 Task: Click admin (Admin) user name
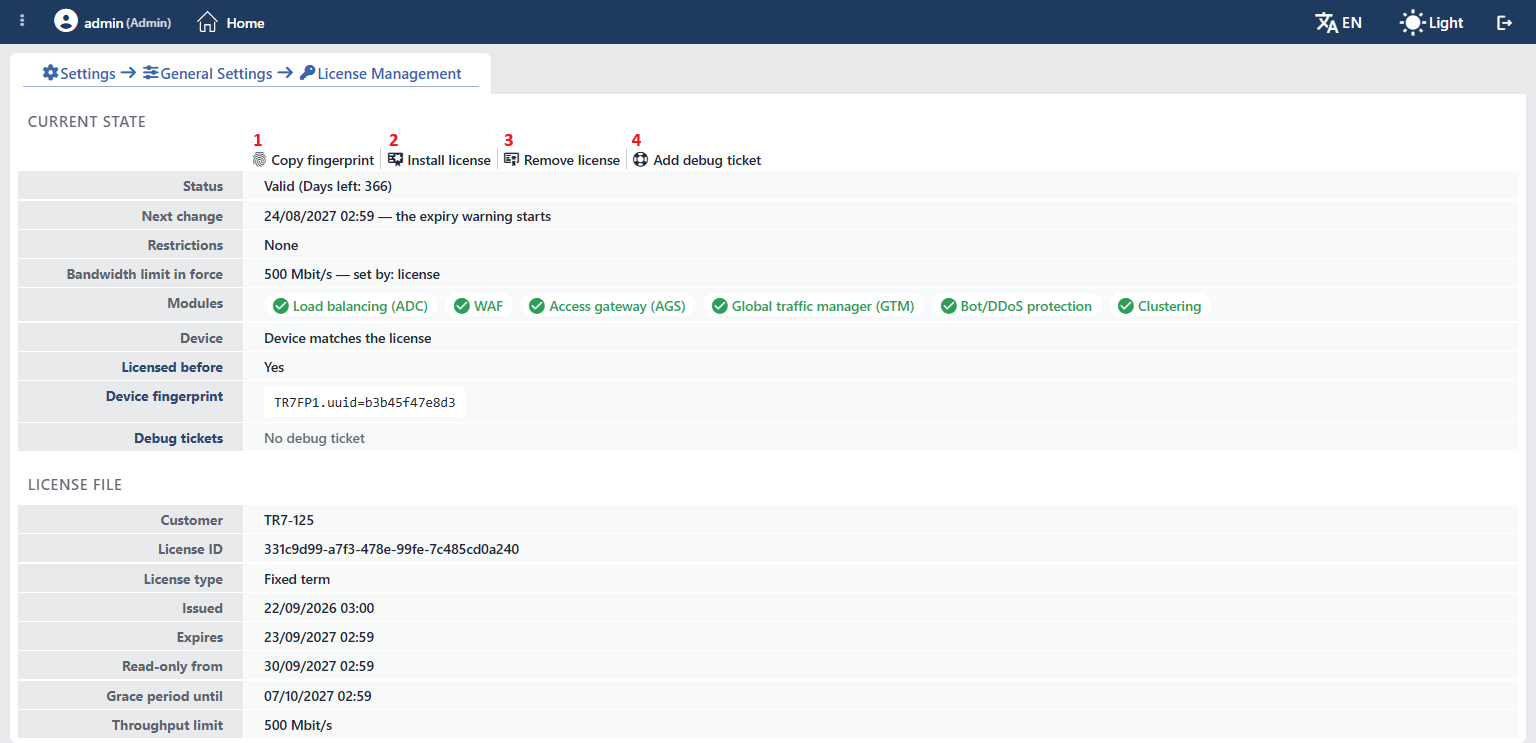[x=127, y=23]
